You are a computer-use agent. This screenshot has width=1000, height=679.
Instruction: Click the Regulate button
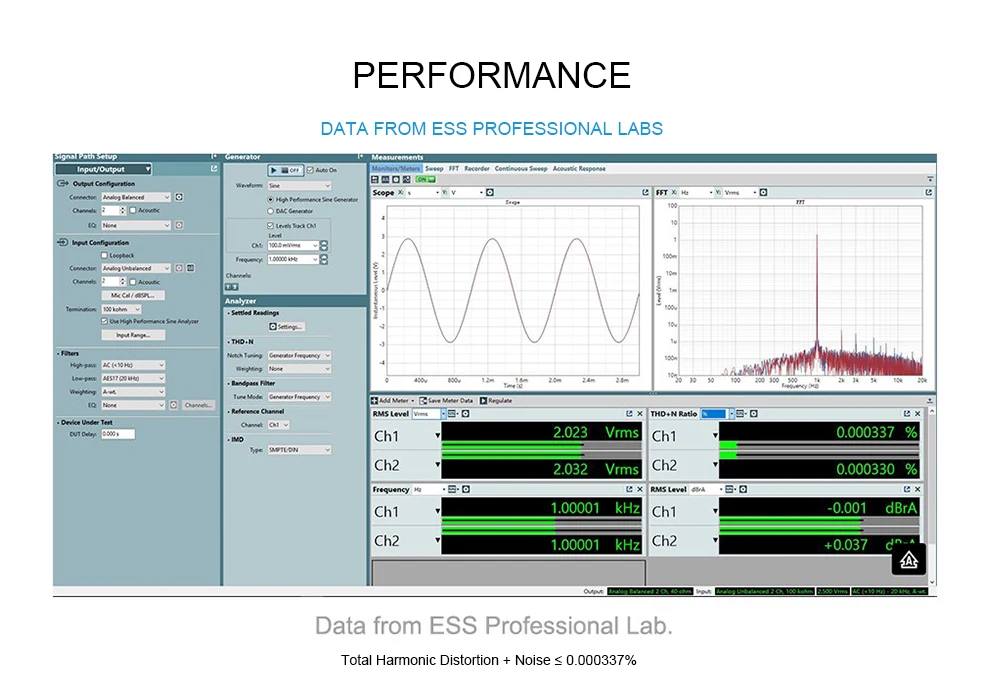point(496,400)
